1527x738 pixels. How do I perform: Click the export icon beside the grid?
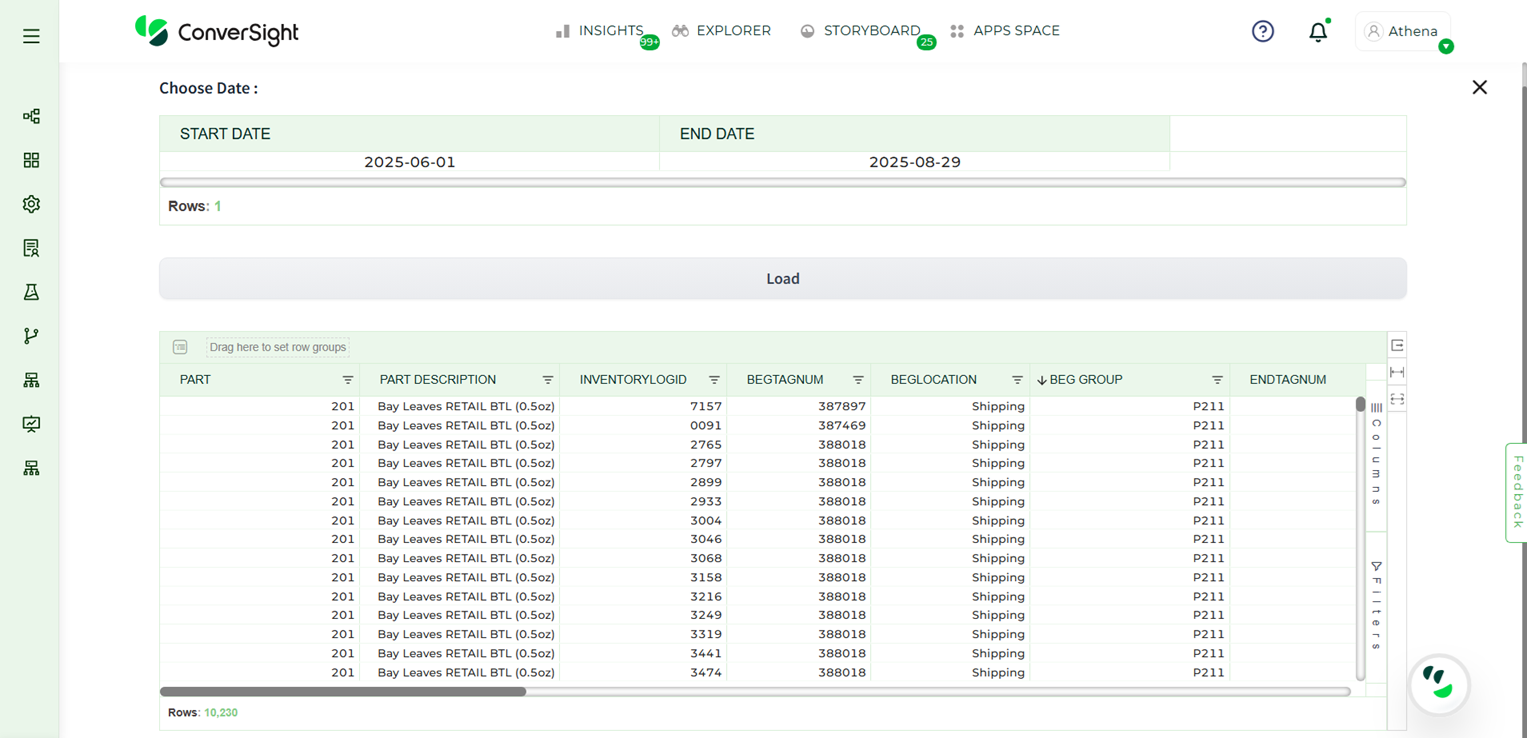[x=1397, y=345]
